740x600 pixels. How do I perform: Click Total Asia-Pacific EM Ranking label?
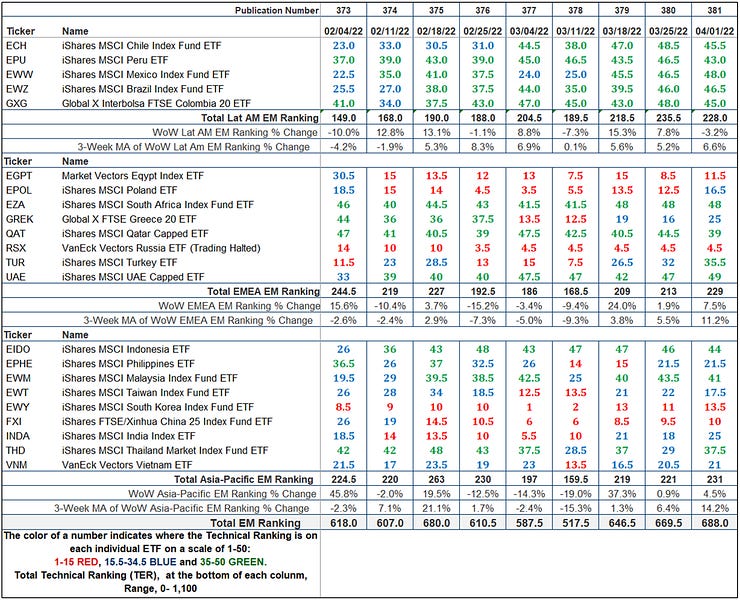[244, 480]
